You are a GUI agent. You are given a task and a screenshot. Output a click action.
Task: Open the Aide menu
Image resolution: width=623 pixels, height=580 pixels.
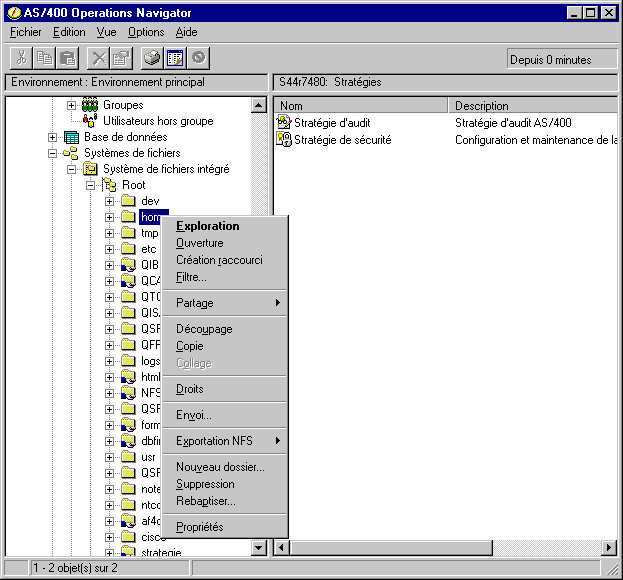pyautogui.click(x=186, y=32)
